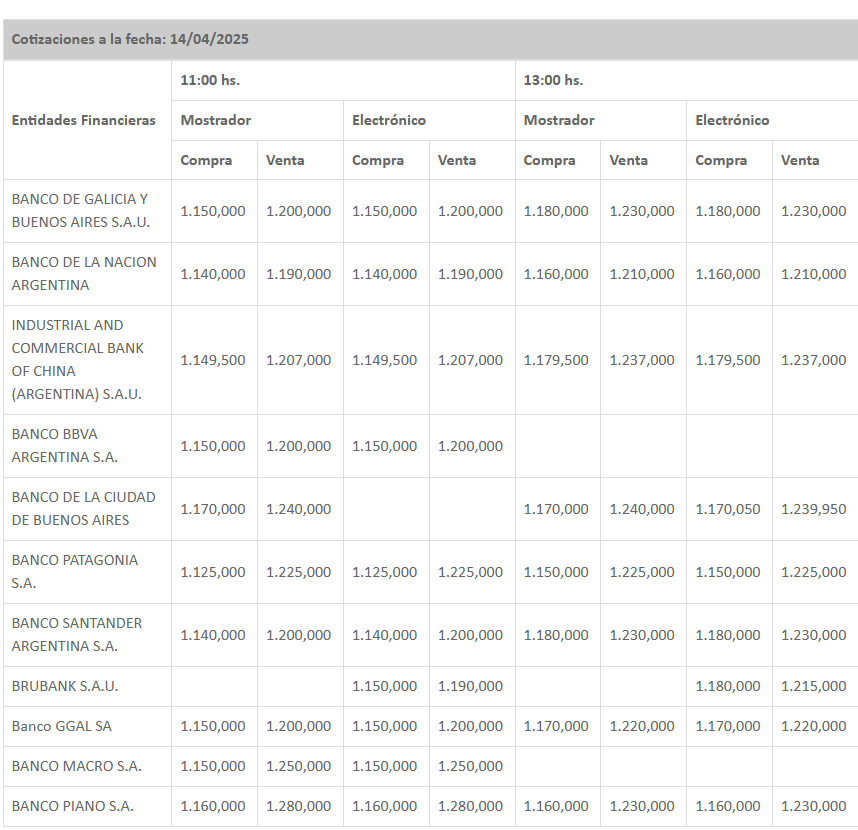Click 'Venta' header of 13:00 Mostrador
The width and height of the screenshot is (858, 830).
point(629,160)
